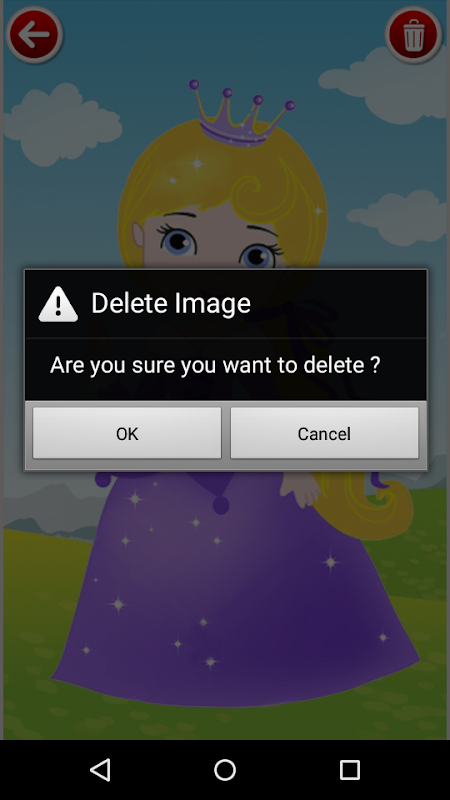Tap the princess's purple crown
The width and height of the screenshot is (450, 800).
[241, 114]
